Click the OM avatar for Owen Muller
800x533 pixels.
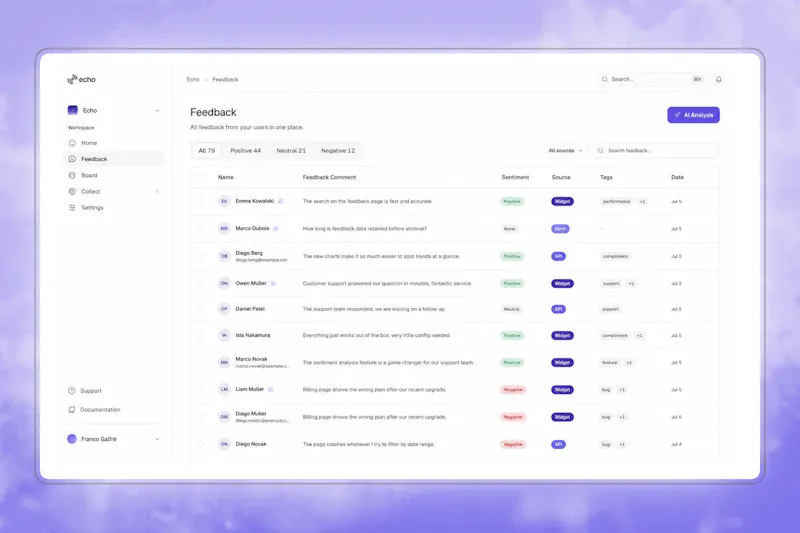click(x=224, y=283)
